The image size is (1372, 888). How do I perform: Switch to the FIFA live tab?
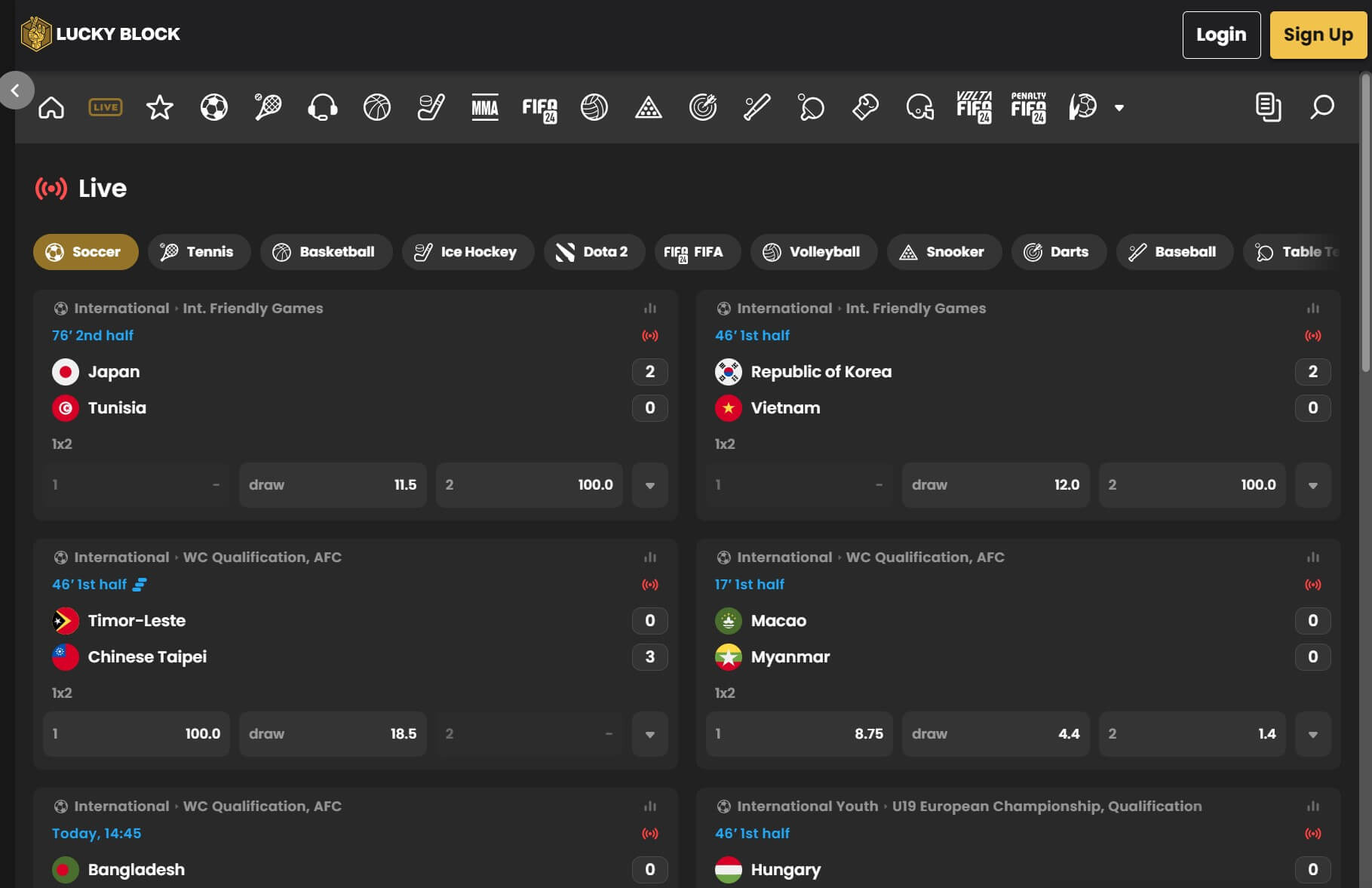tap(698, 252)
